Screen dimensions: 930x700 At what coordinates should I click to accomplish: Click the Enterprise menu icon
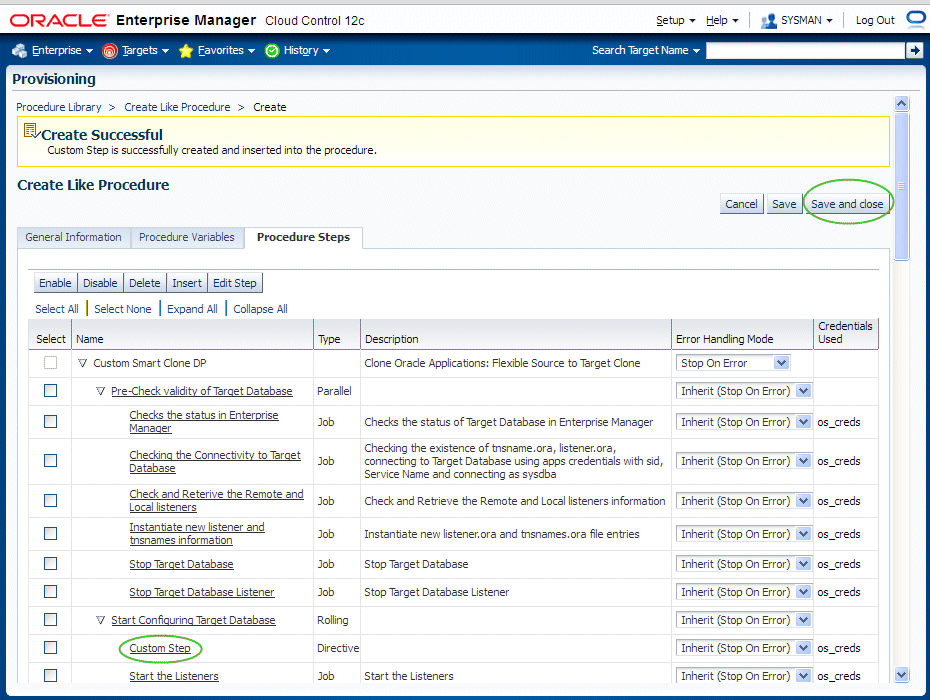point(20,50)
